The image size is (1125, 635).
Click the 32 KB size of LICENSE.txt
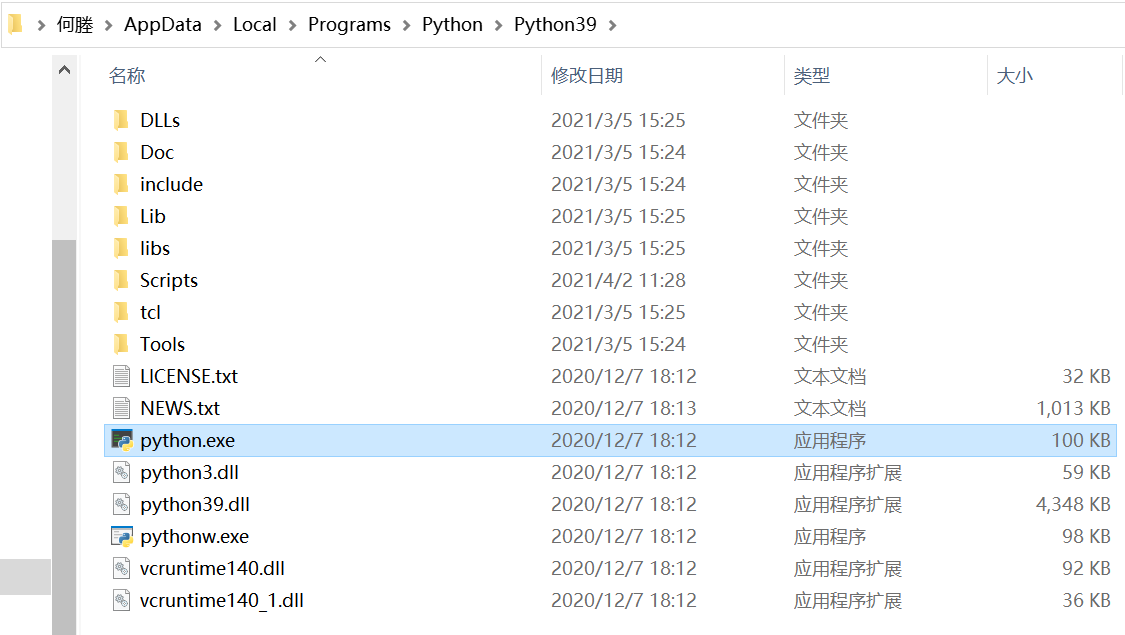click(1086, 376)
